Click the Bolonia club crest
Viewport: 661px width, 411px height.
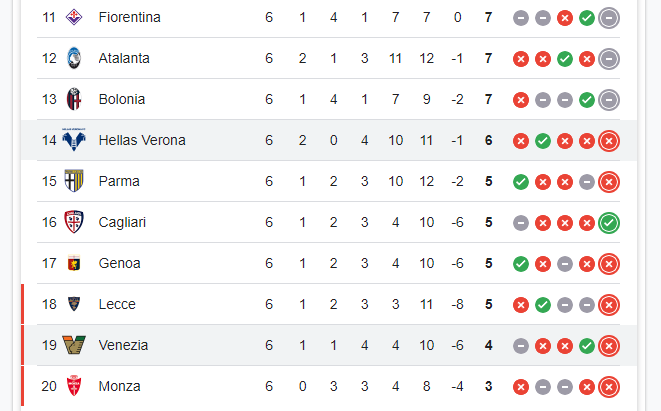(x=74, y=99)
